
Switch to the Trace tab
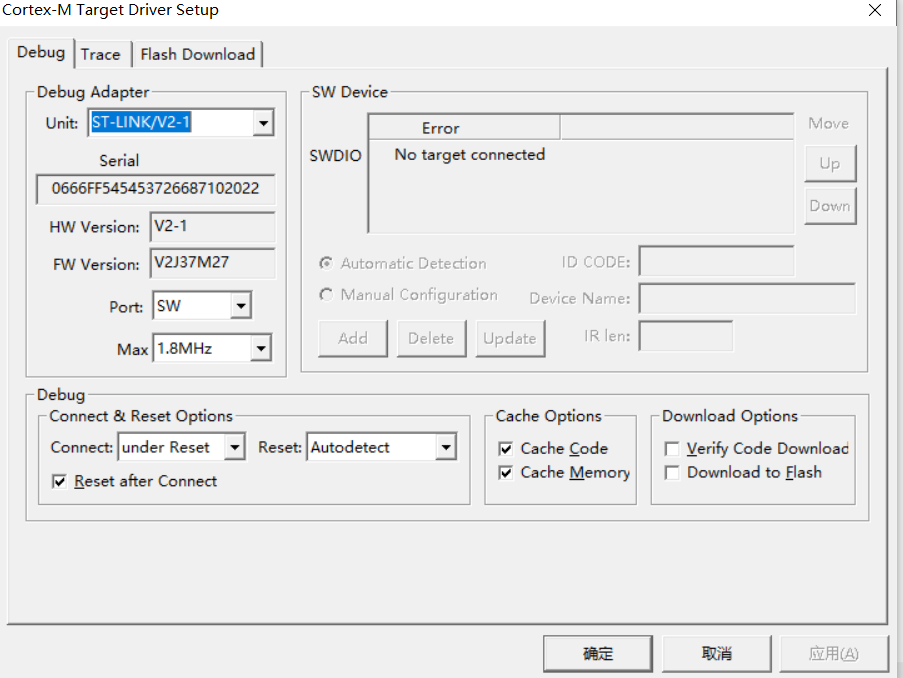tap(102, 54)
